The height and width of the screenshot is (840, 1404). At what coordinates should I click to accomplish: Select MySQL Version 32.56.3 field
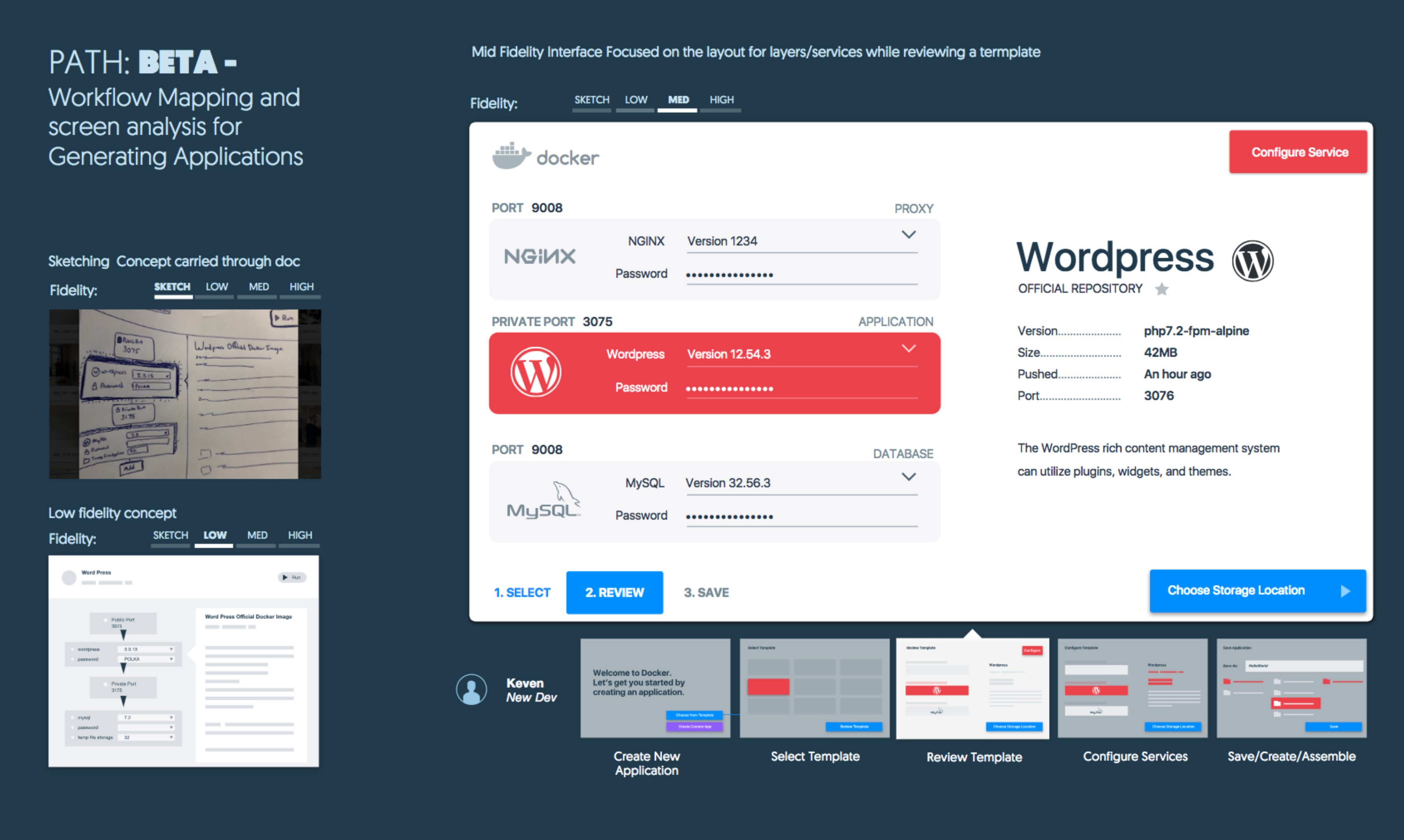pos(802,483)
